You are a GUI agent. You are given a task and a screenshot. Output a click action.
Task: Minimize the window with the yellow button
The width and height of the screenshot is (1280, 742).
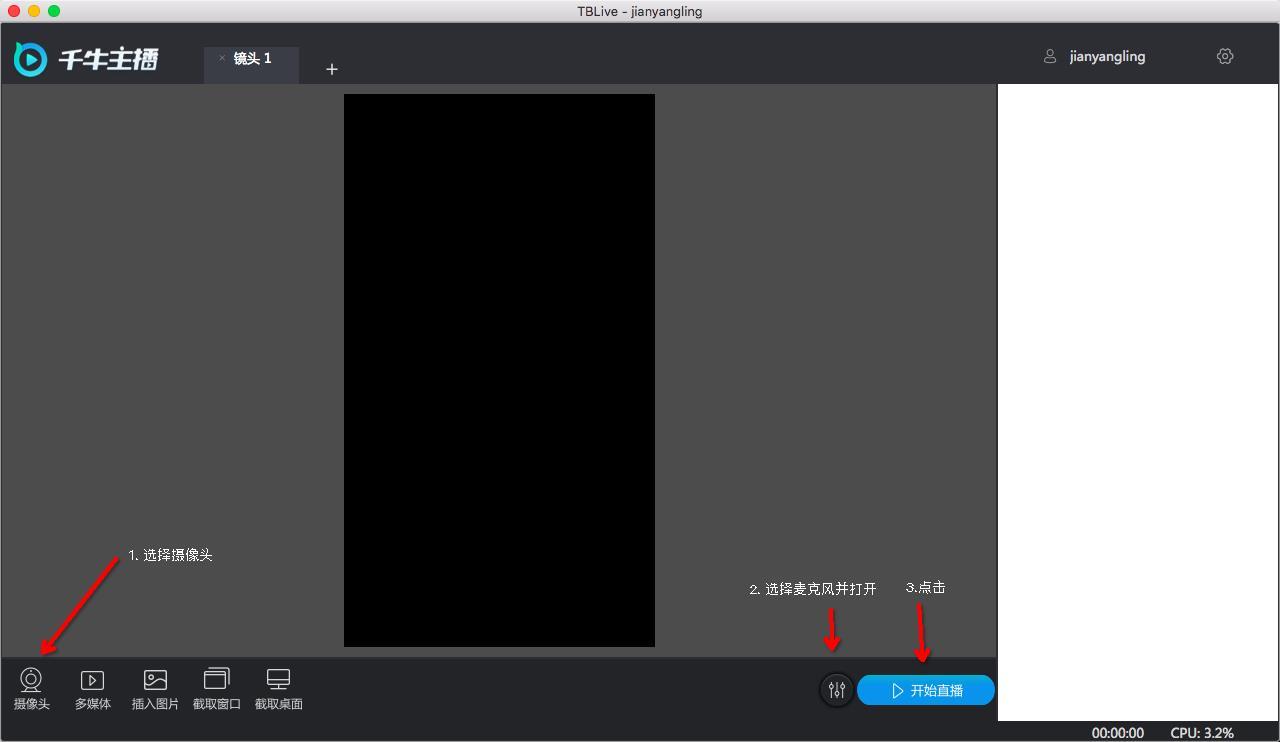34,11
